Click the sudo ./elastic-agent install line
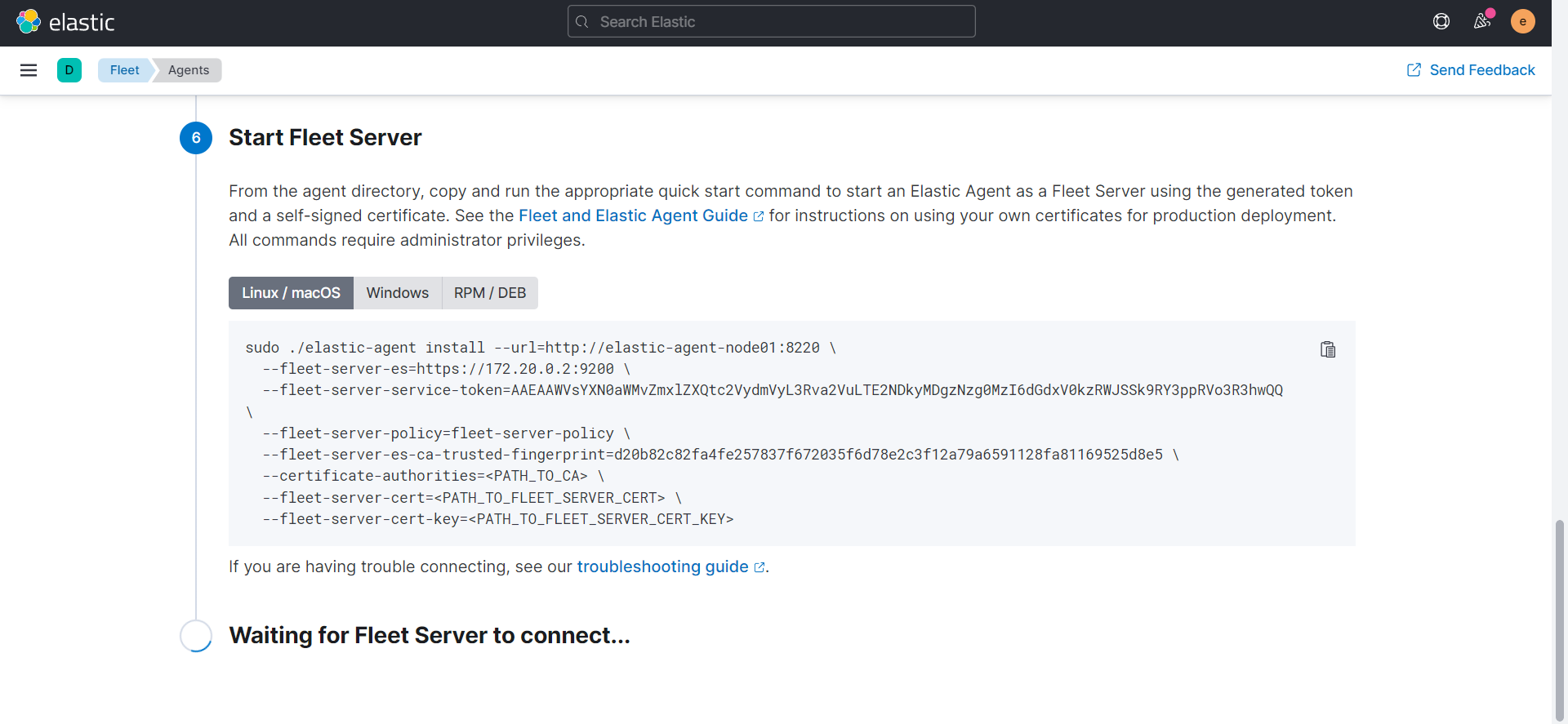Image resolution: width=1568 pixels, height=724 pixels. pyautogui.click(x=541, y=348)
